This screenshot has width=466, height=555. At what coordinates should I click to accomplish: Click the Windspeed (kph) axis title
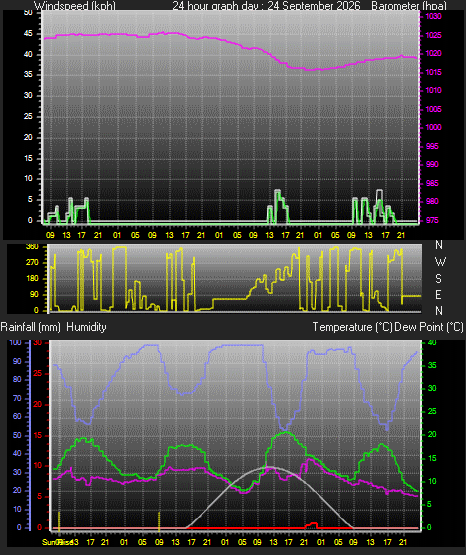tap(75, 6)
